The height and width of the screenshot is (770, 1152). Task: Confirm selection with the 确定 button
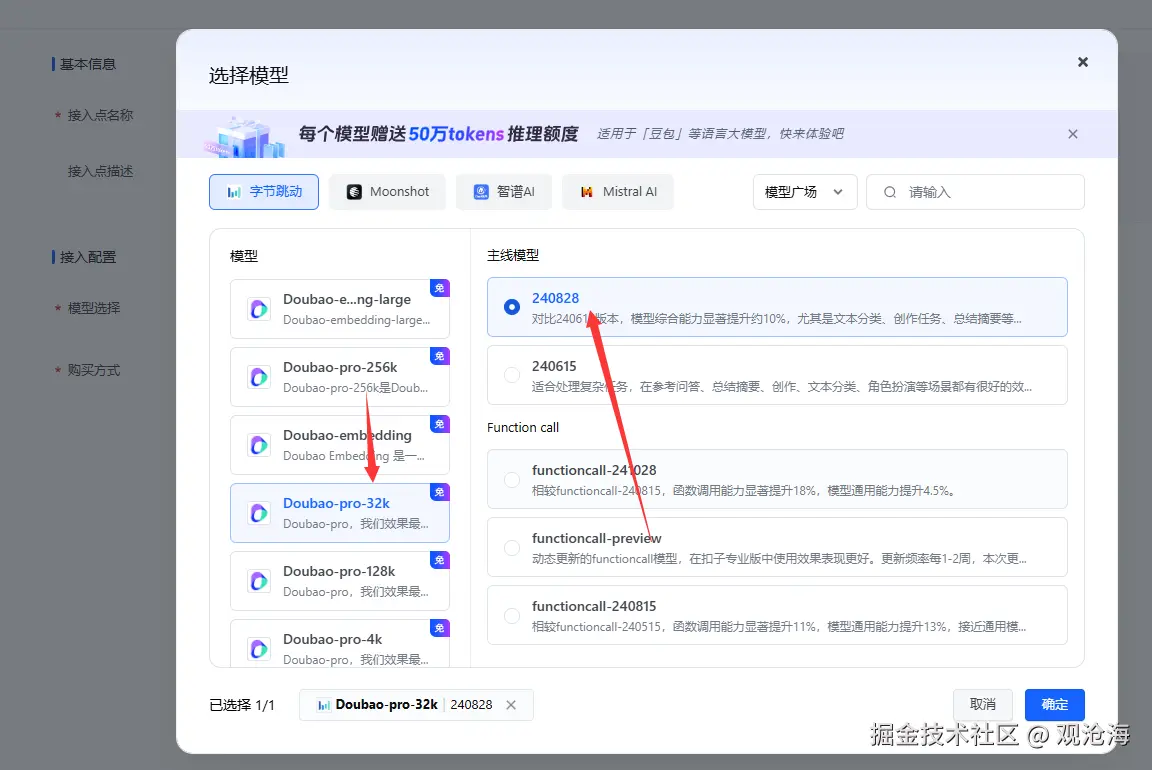1054,705
